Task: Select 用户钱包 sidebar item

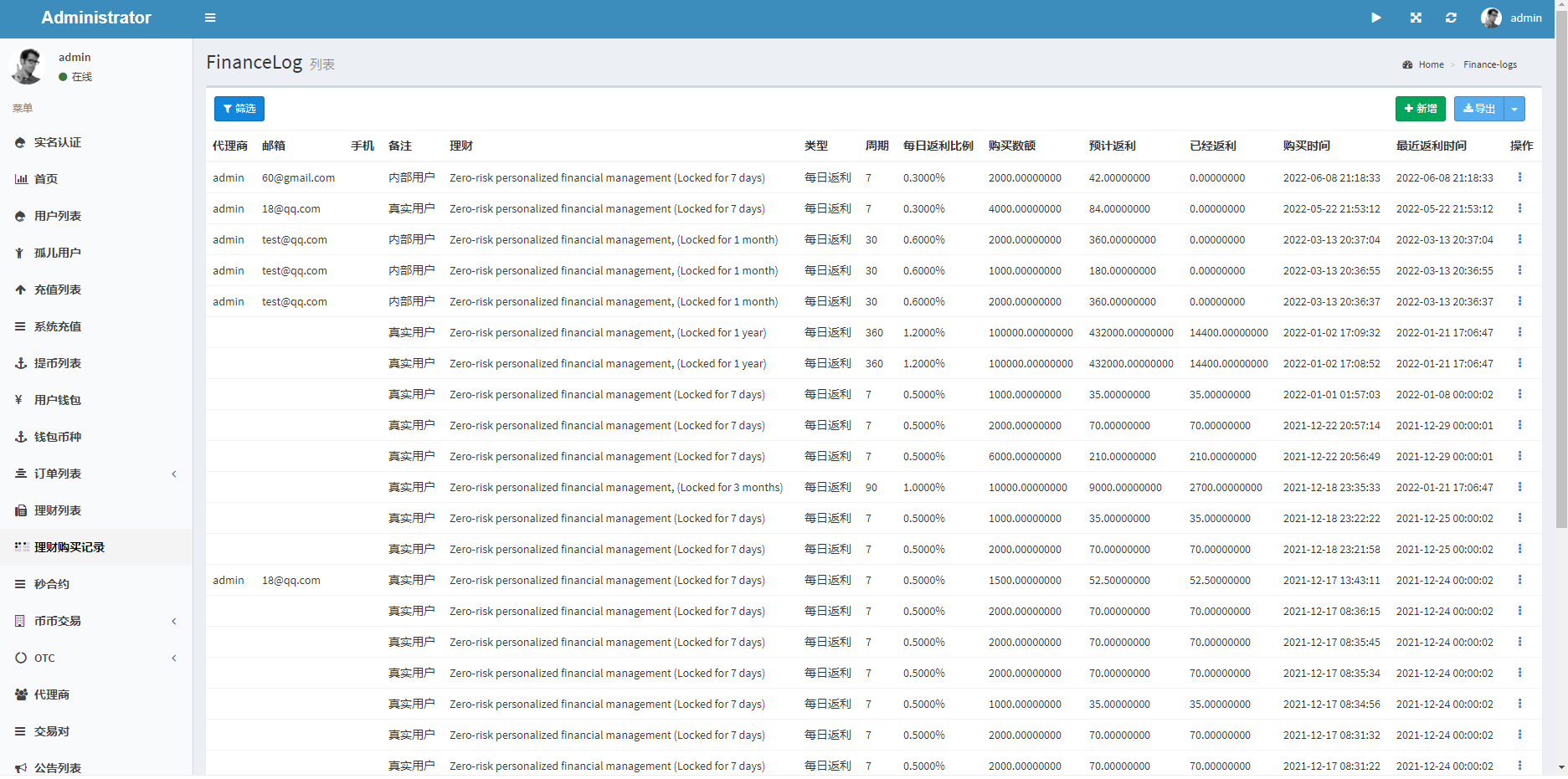Action: pyautogui.click(x=58, y=400)
